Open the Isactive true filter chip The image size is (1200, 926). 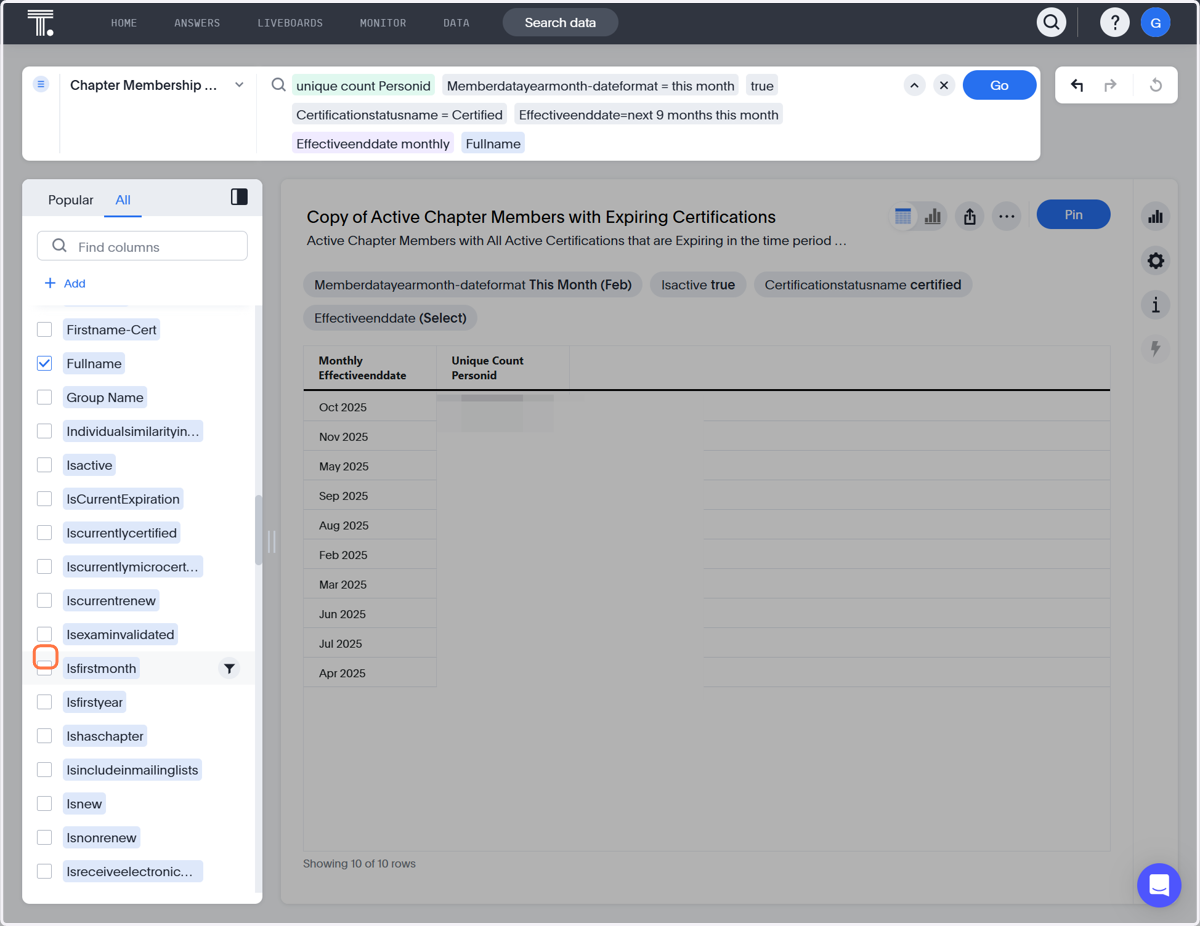(698, 285)
